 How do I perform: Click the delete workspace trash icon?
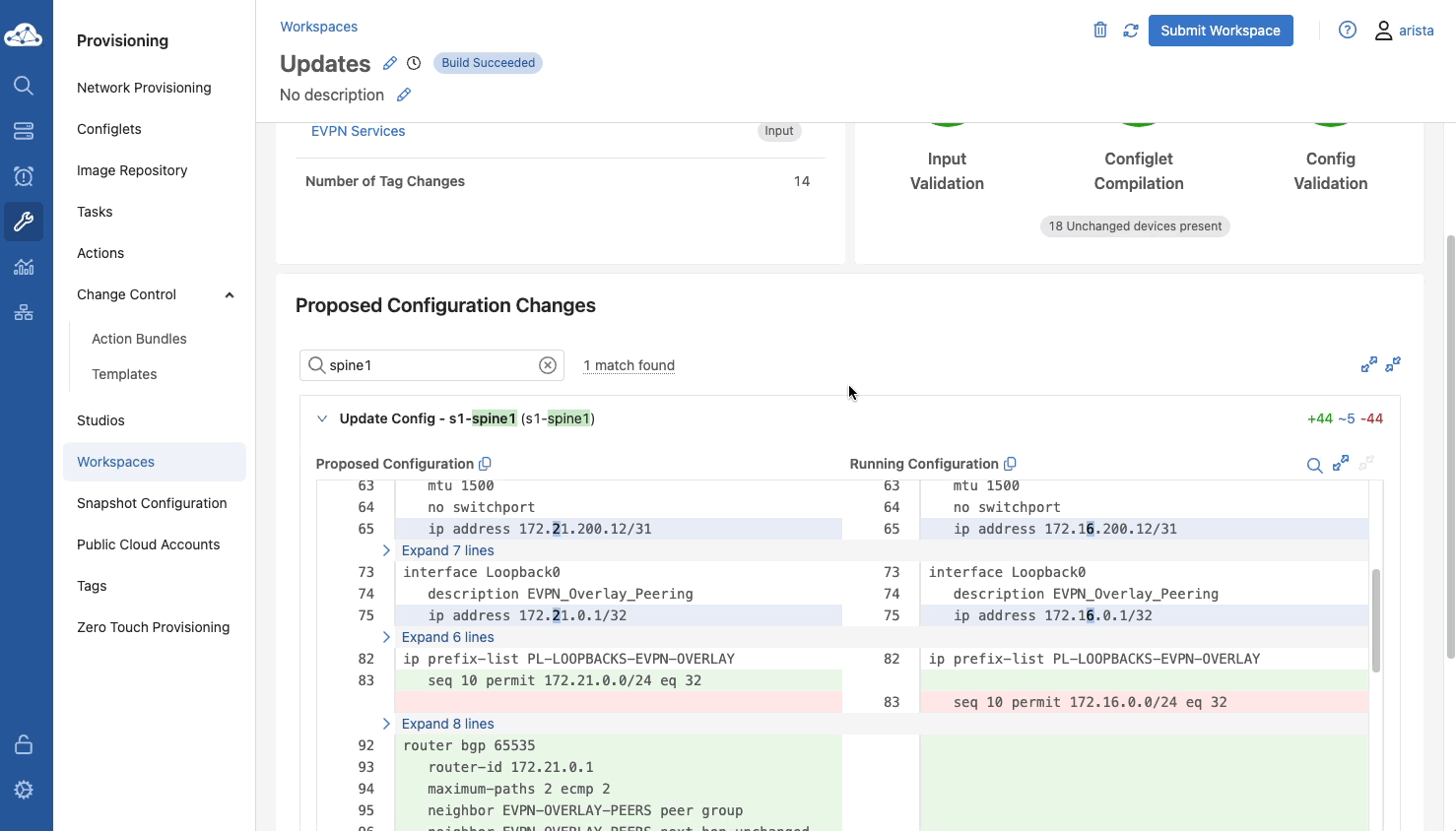tap(1100, 31)
